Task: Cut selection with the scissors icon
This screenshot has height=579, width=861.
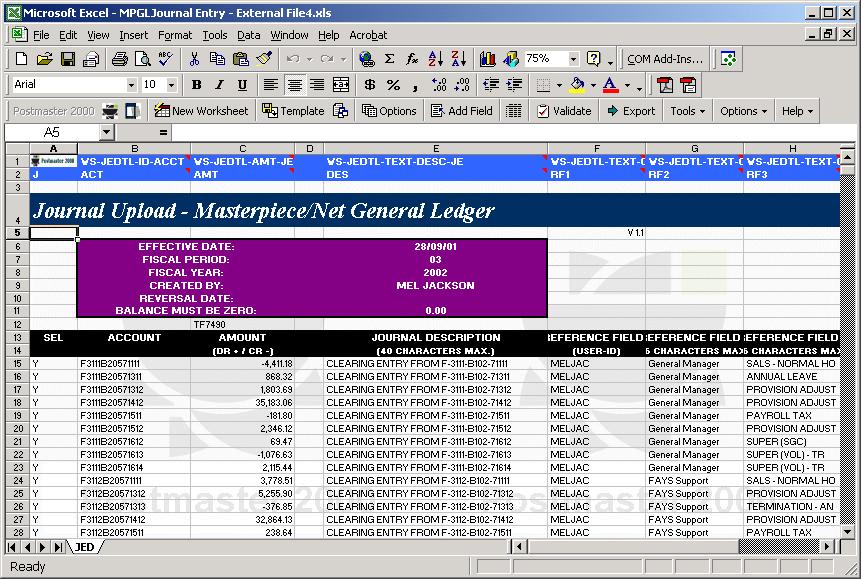Action: click(194, 59)
